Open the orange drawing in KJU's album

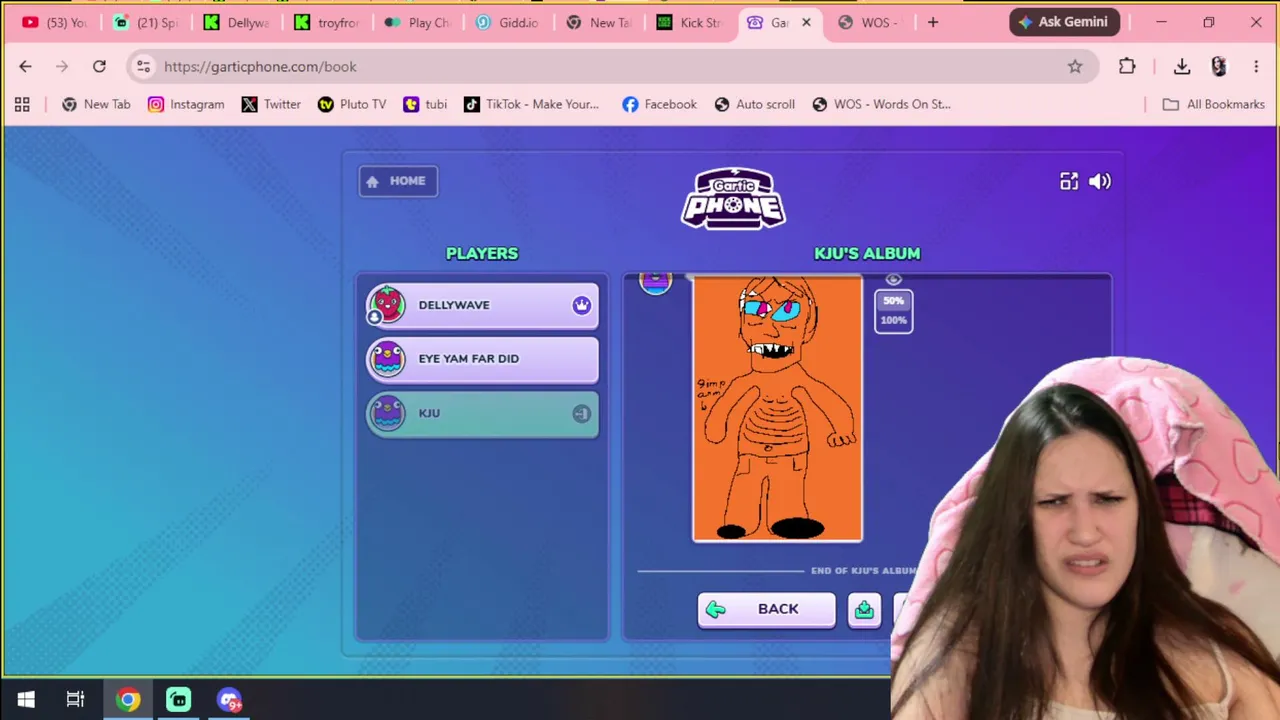777,408
